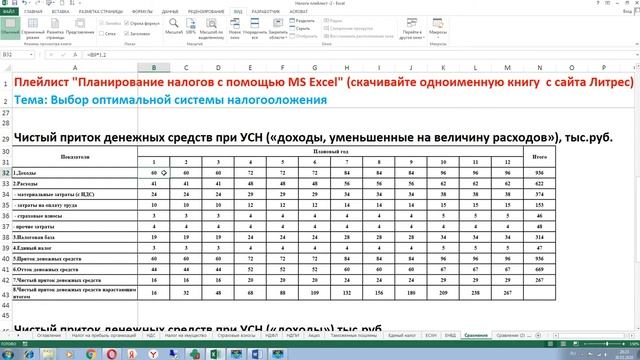Click the insert function fx button
Screen dimensions: 640x360
tap(75, 55)
